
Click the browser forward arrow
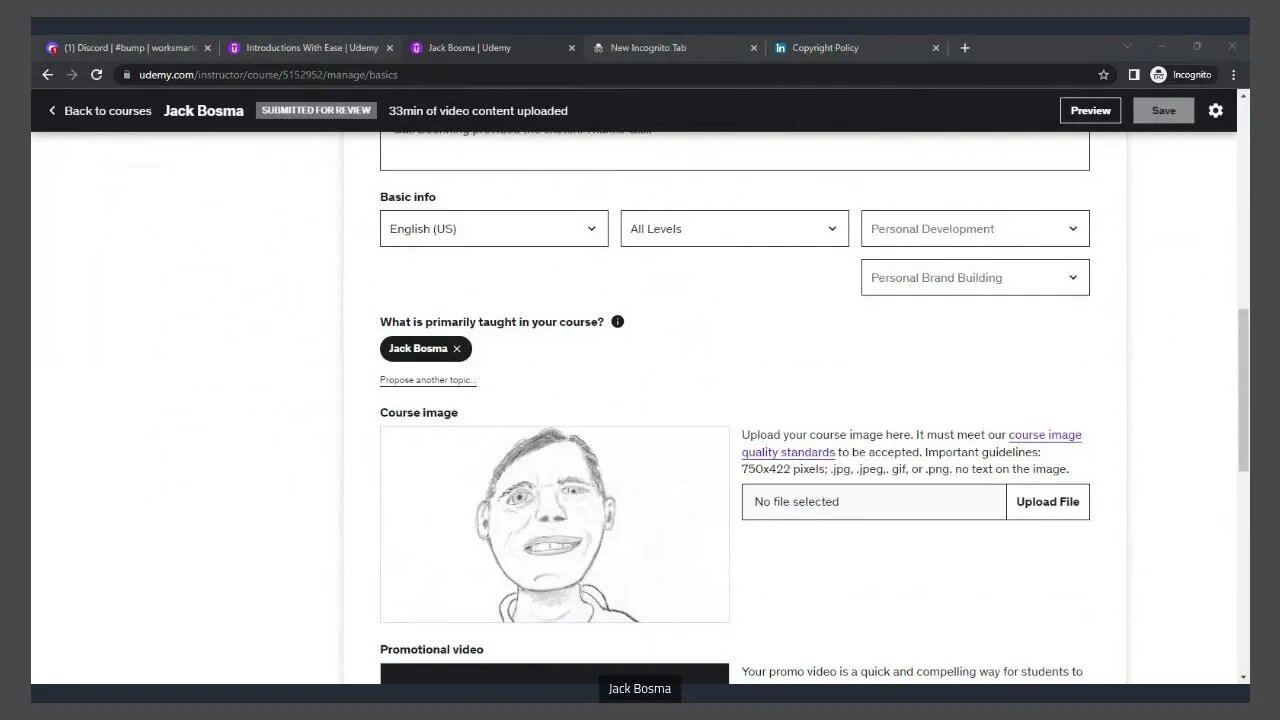point(72,75)
